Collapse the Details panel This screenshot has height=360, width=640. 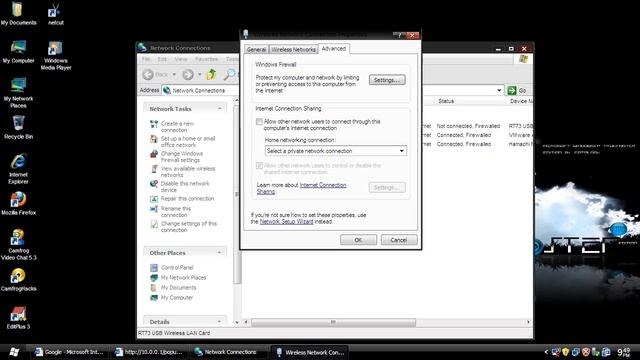coord(220,322)
